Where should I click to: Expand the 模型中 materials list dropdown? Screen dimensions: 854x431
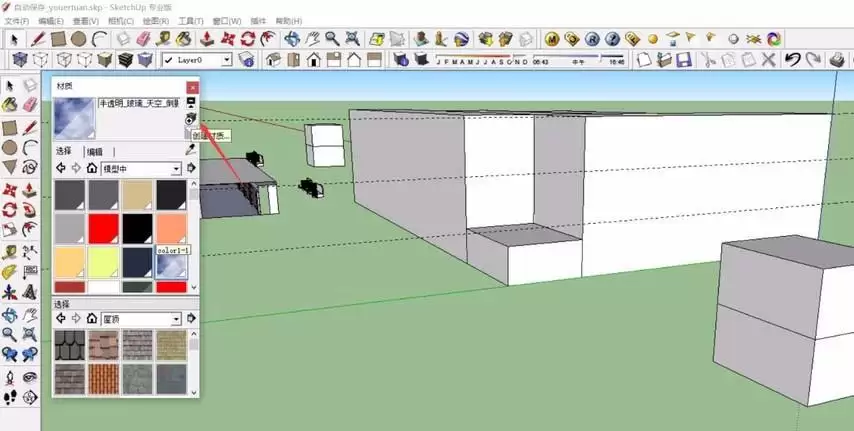pyautogui.click(x=141, y=169)
